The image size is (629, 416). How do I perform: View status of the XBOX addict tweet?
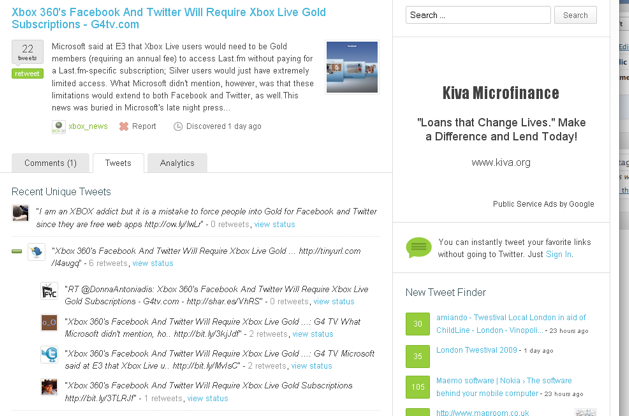click(274, 224)
